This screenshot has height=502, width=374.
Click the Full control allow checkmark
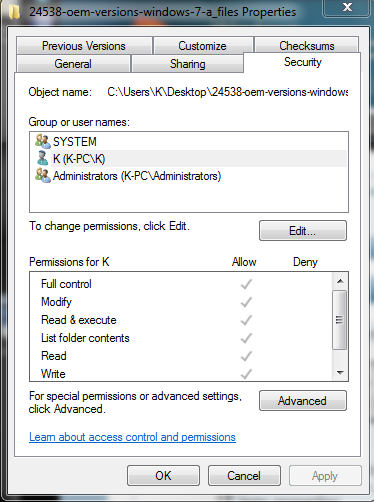click(246, 284)
